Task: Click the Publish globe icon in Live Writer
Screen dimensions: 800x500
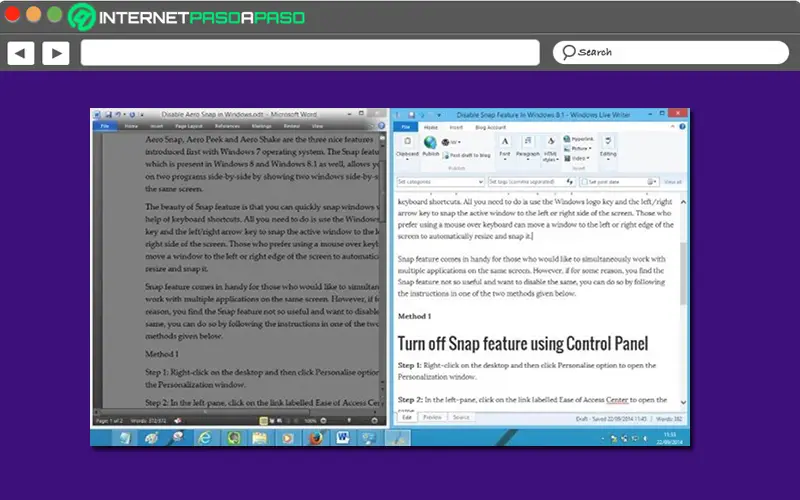Action: 430,142
